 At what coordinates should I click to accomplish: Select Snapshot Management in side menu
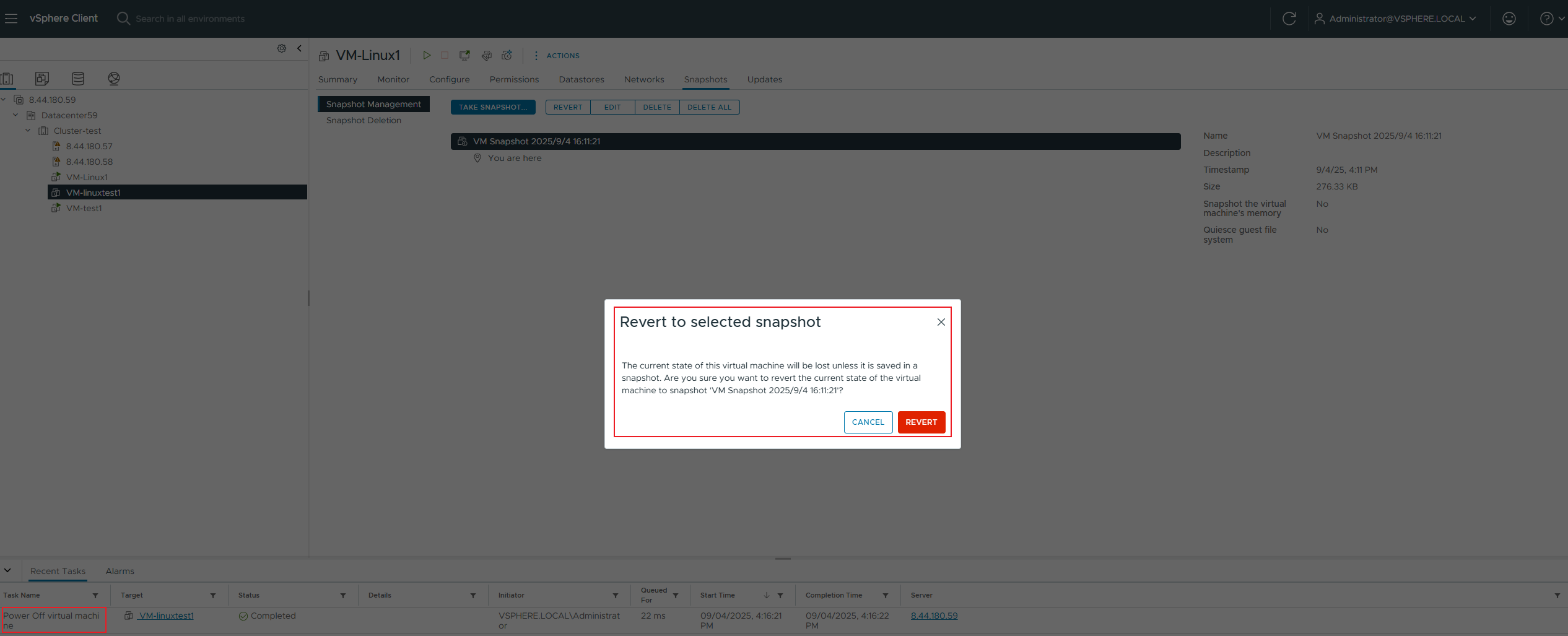(x=373, y=104)
